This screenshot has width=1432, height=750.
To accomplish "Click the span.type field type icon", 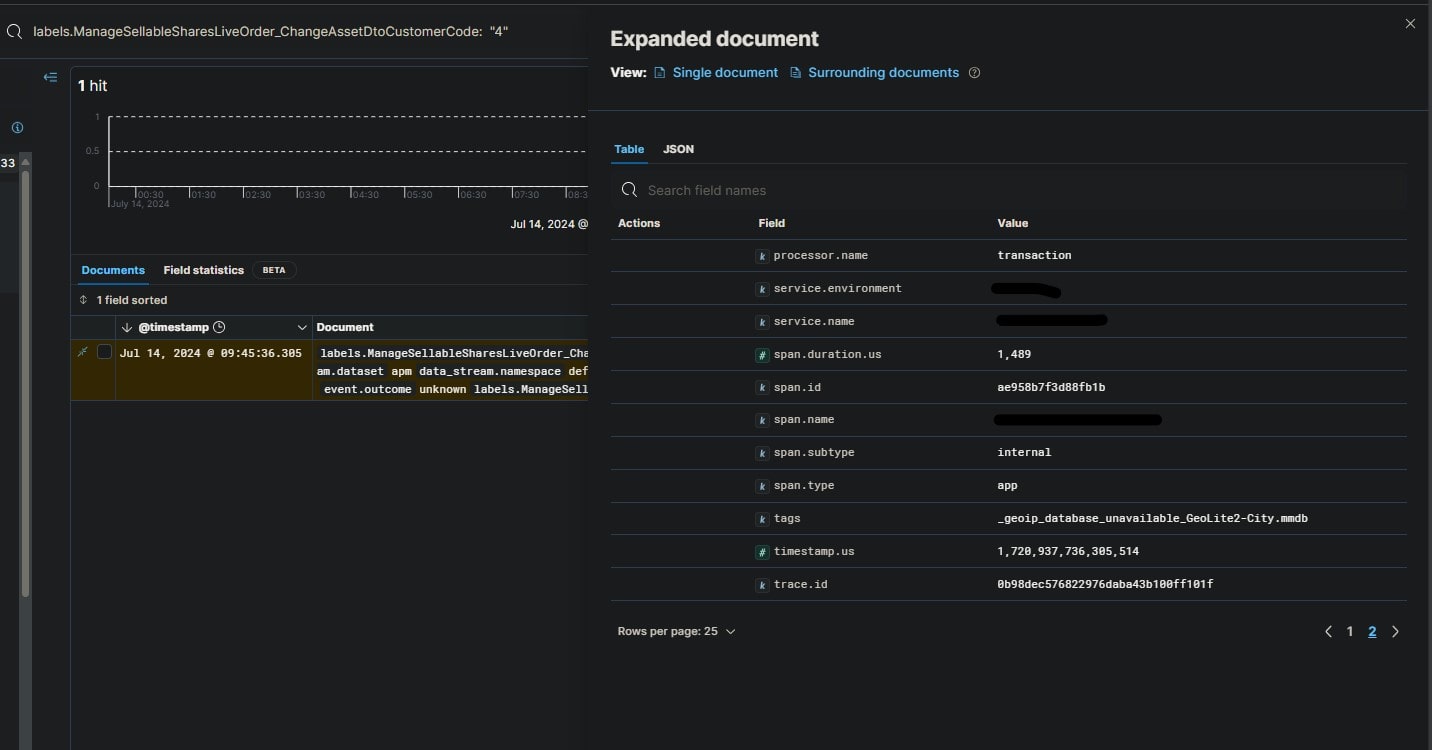I will click(x=762, y=486).
